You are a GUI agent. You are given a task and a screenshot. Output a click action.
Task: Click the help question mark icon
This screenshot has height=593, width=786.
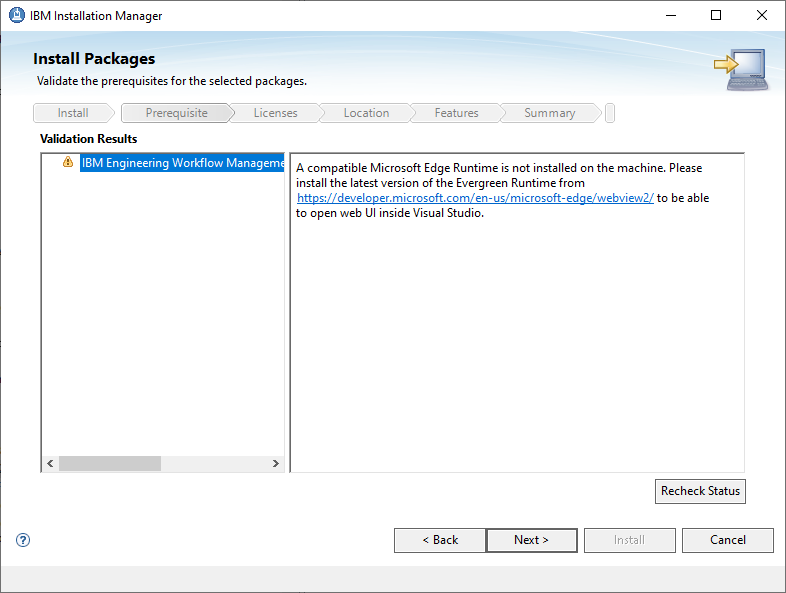23,540
